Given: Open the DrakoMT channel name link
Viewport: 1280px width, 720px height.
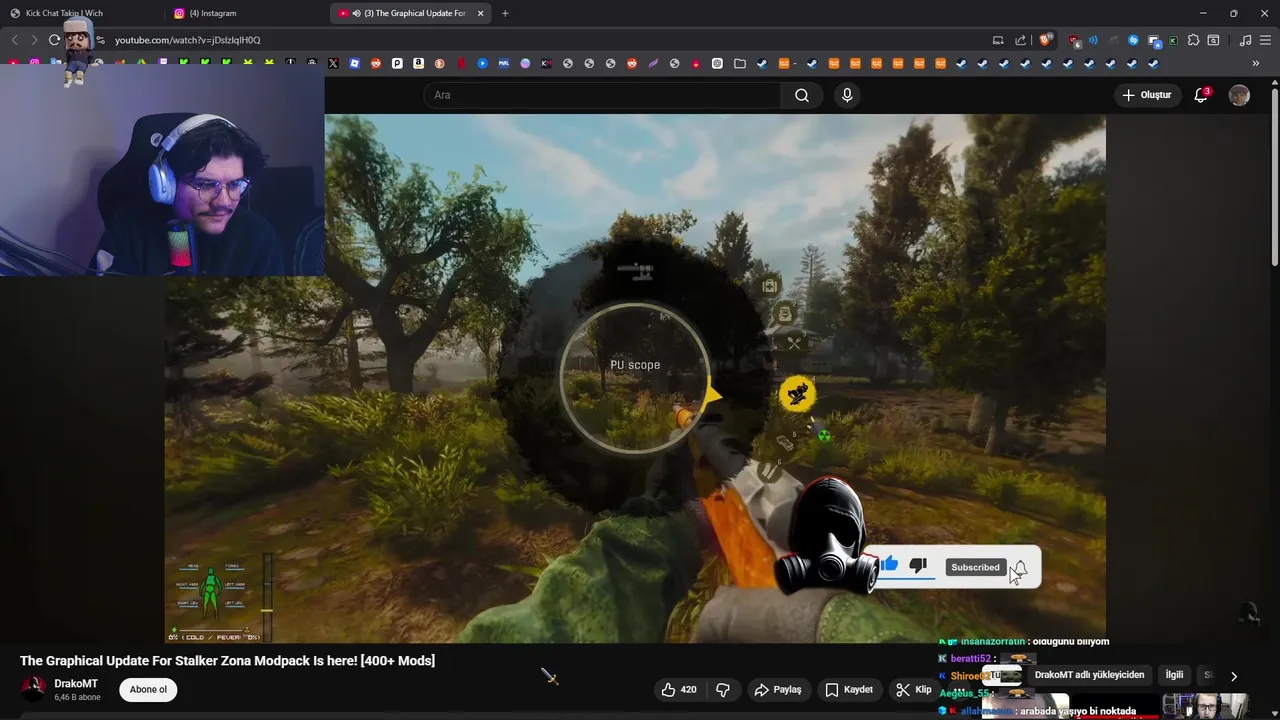Looking at the screenshot, I should [76, 684].
